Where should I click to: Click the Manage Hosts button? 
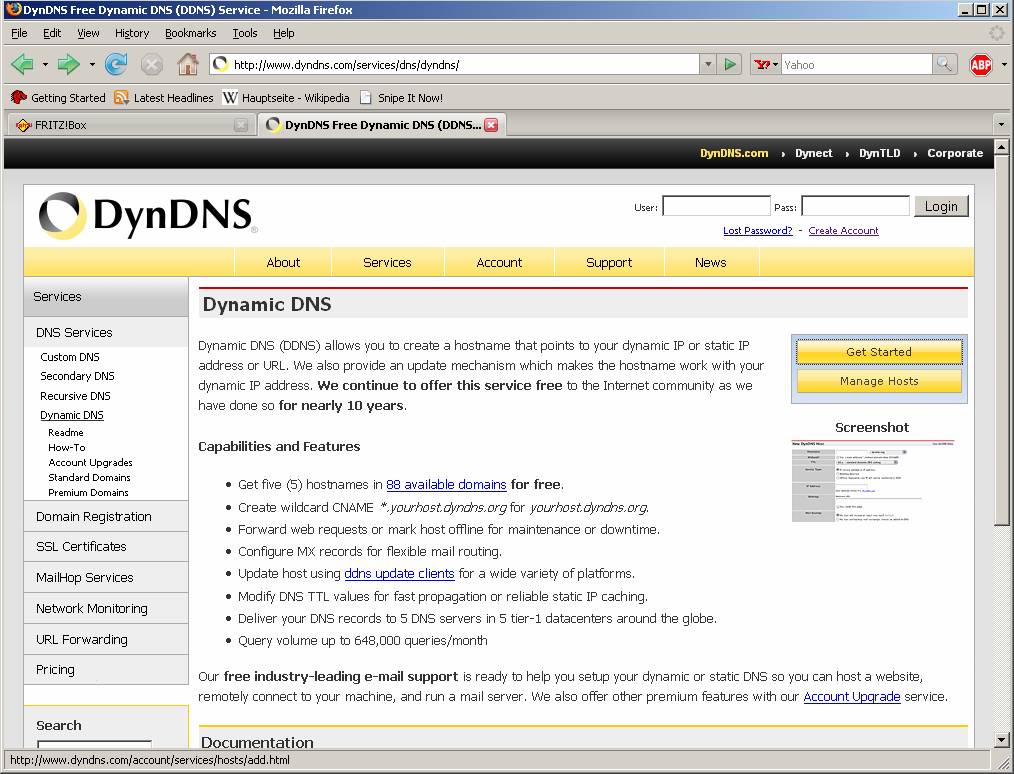coord(878,381)
